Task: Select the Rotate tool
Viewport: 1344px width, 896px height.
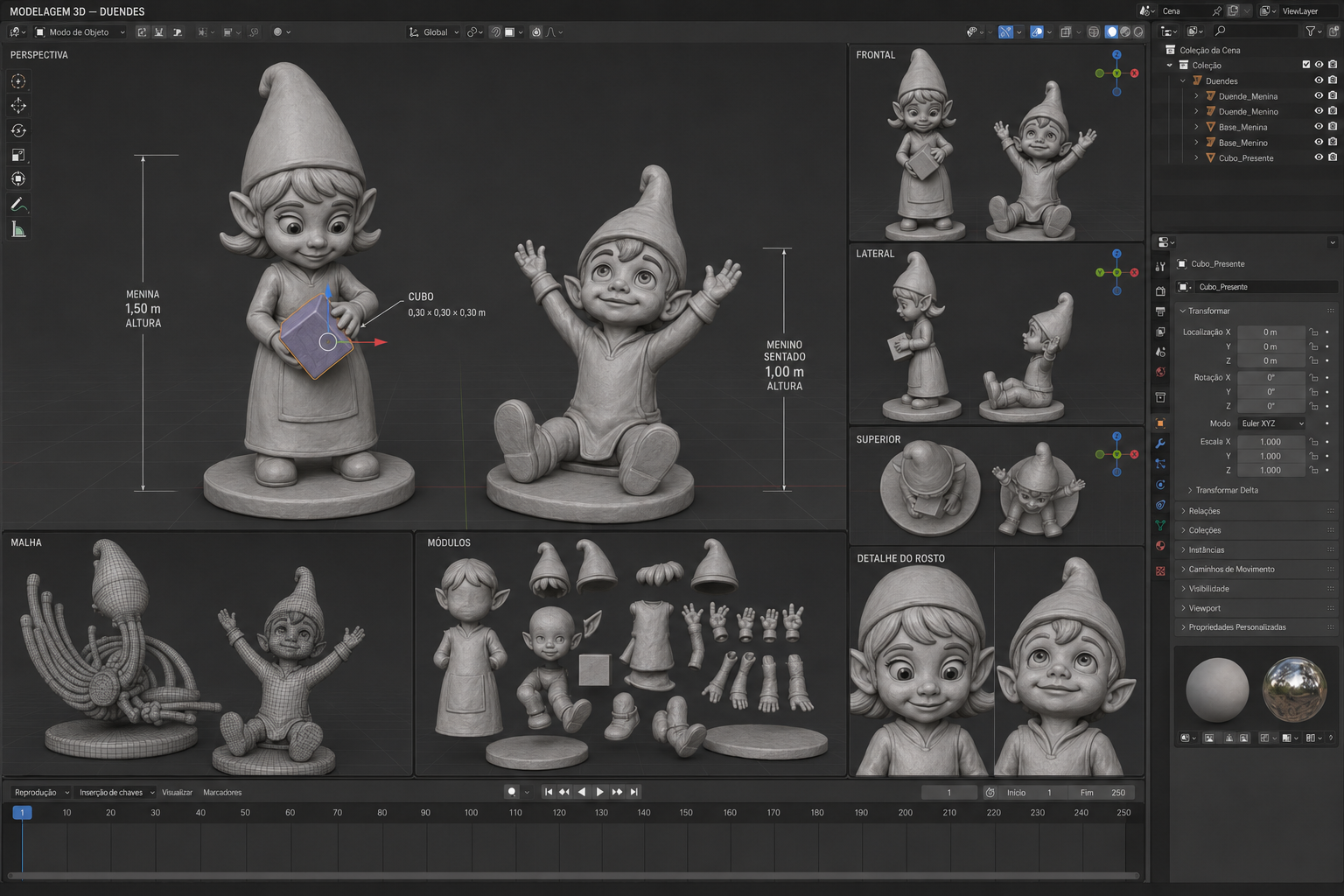Action: tap(18, 130)
